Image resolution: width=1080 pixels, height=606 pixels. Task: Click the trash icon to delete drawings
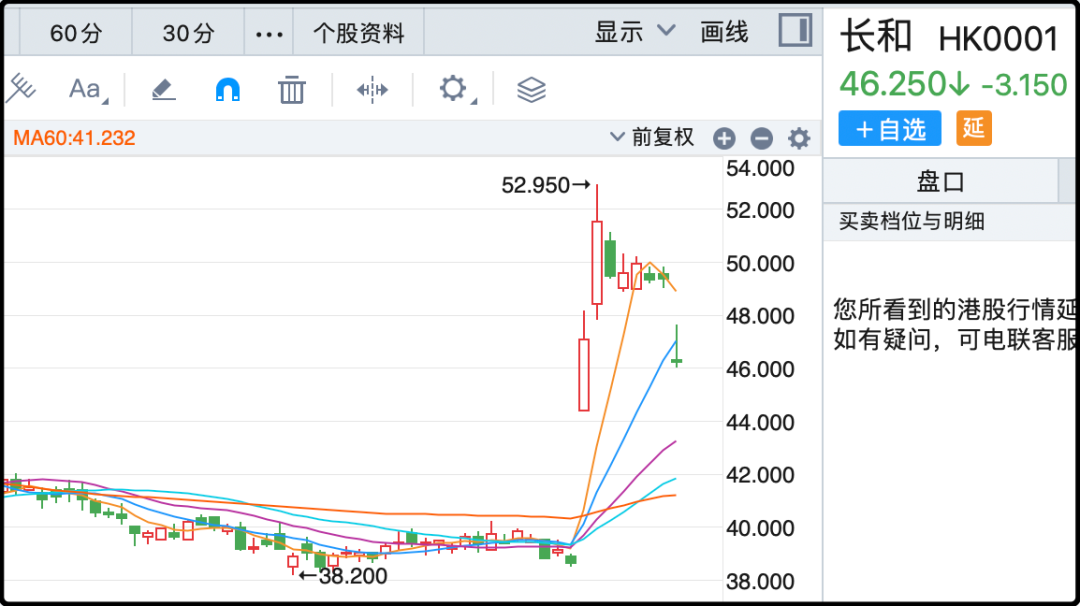tap(291, 90)
